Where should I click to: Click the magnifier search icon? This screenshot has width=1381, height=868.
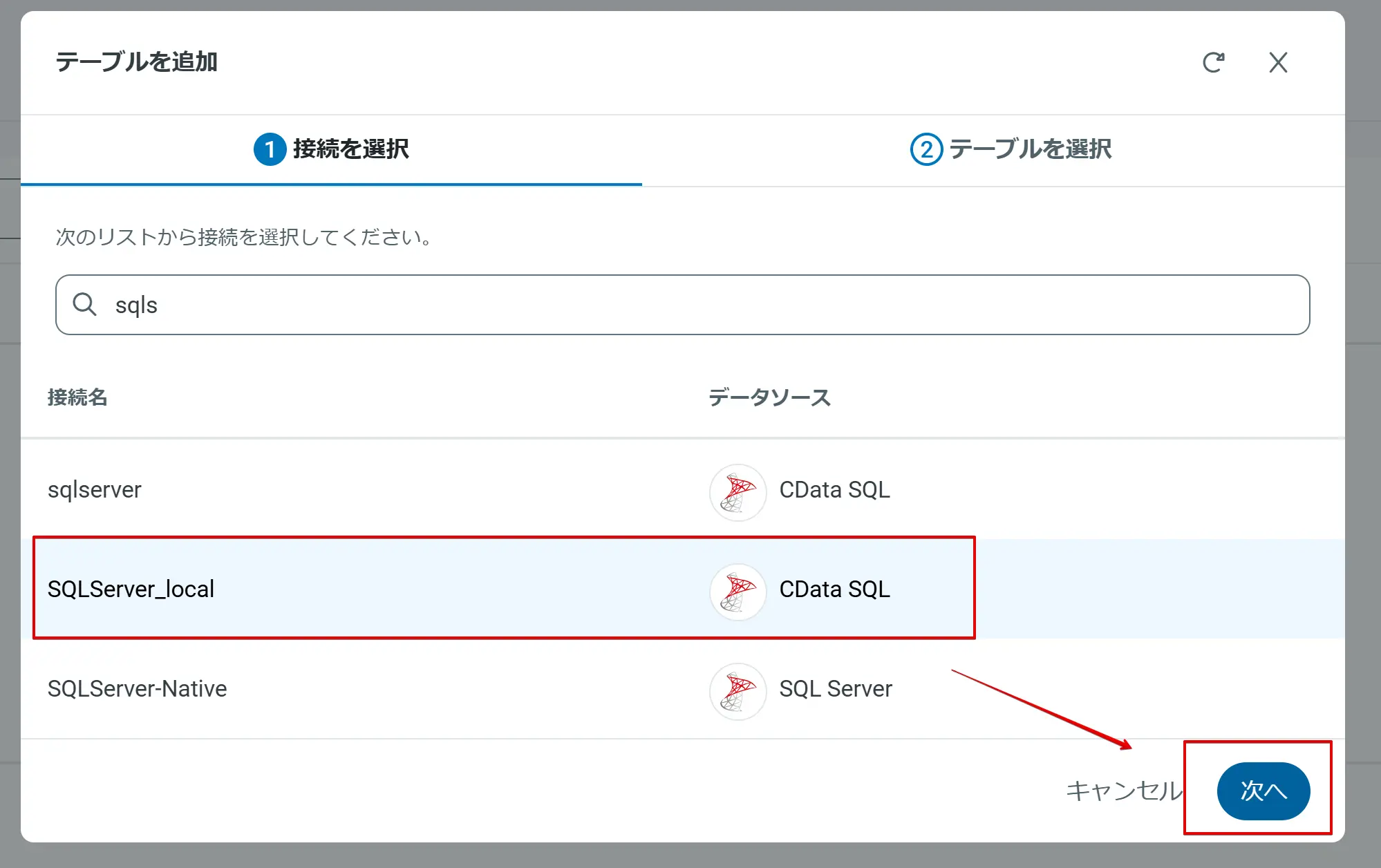(85, 304)
